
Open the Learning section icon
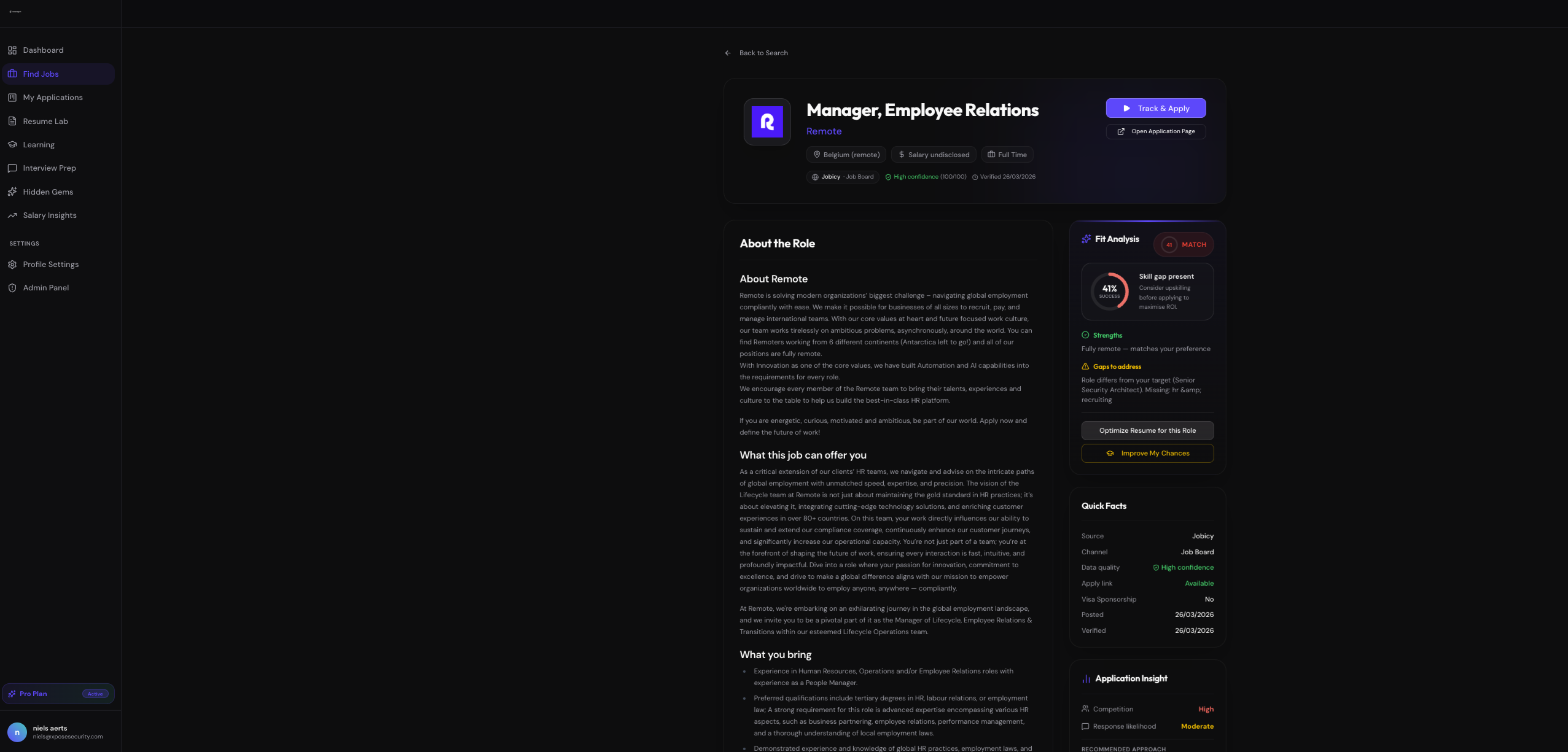[12, 145]
